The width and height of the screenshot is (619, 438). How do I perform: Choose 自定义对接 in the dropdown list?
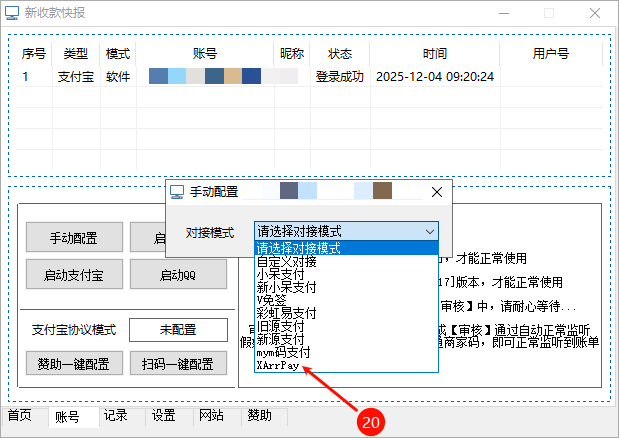pos(287,262)
